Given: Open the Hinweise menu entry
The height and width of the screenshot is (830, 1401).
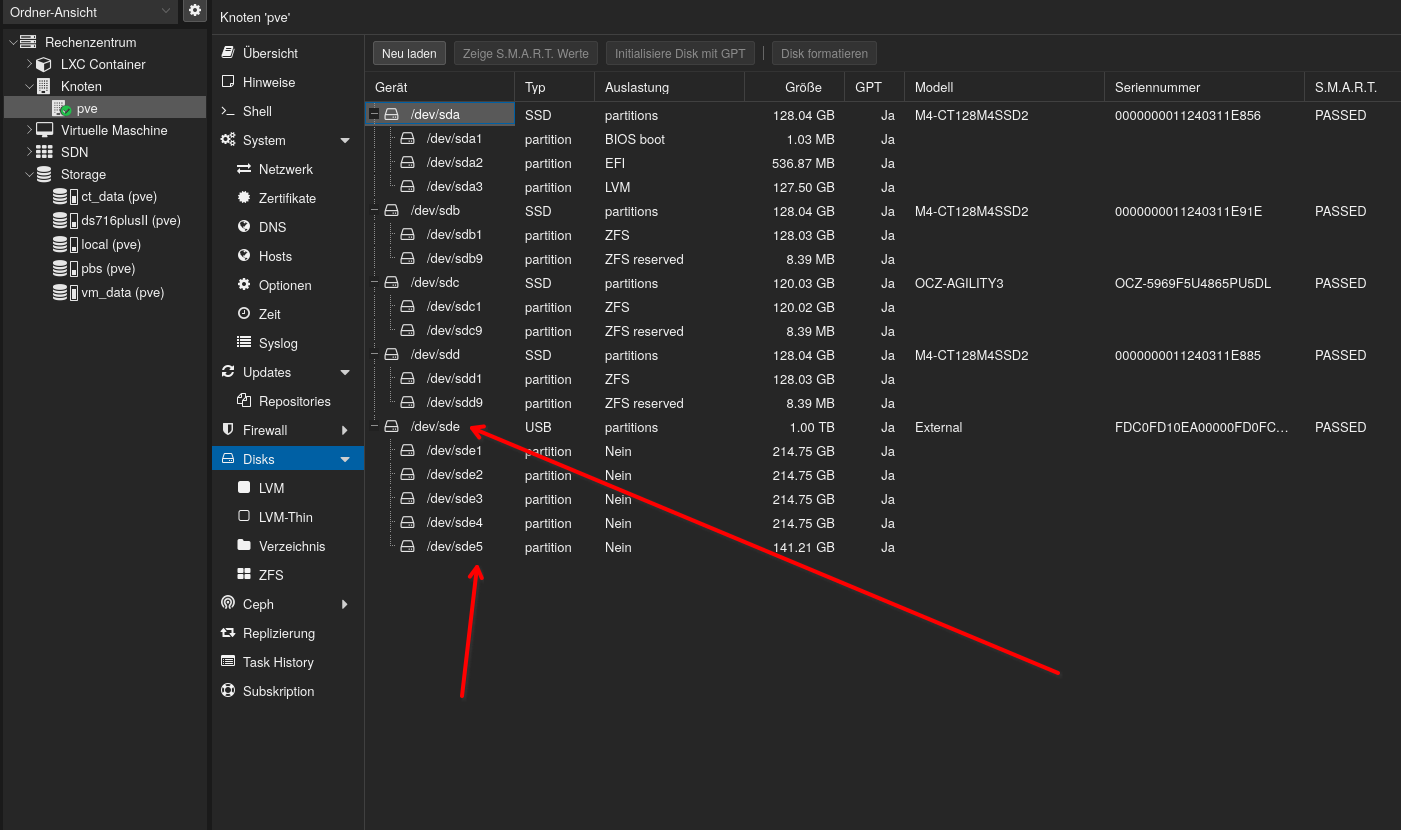Looking at the screenshot, I should (288, 82).
